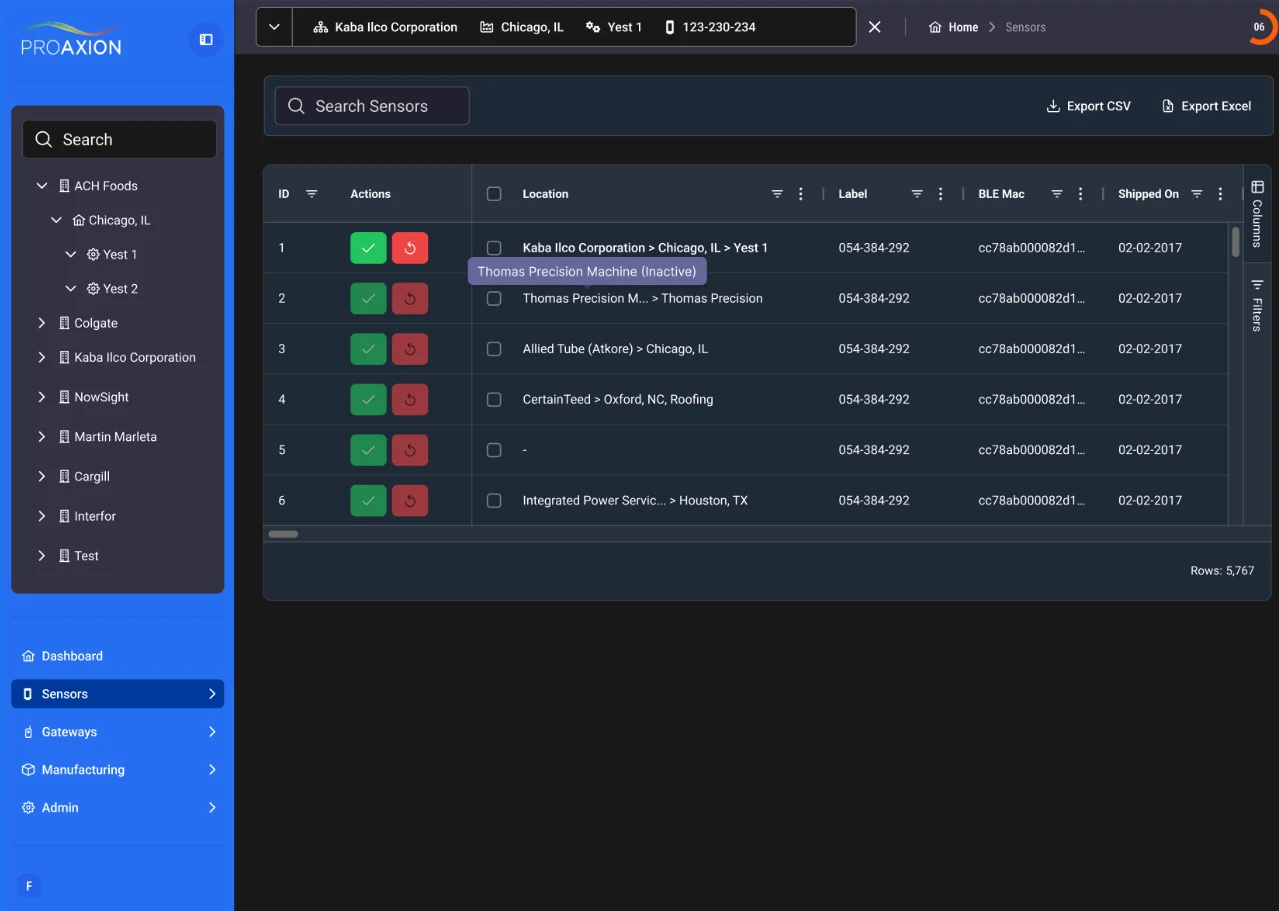
Task: Open Location column filter icon
Action: point(777,194)
